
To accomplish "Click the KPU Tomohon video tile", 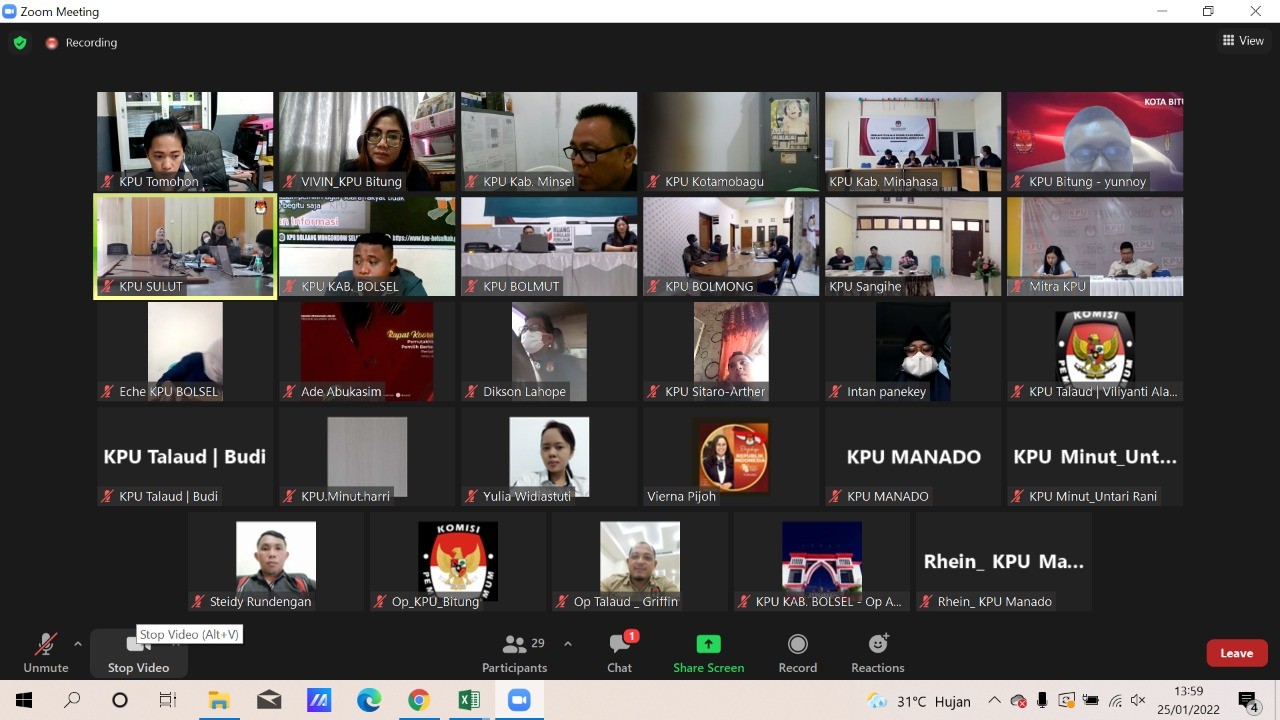I will coord(185,141).
